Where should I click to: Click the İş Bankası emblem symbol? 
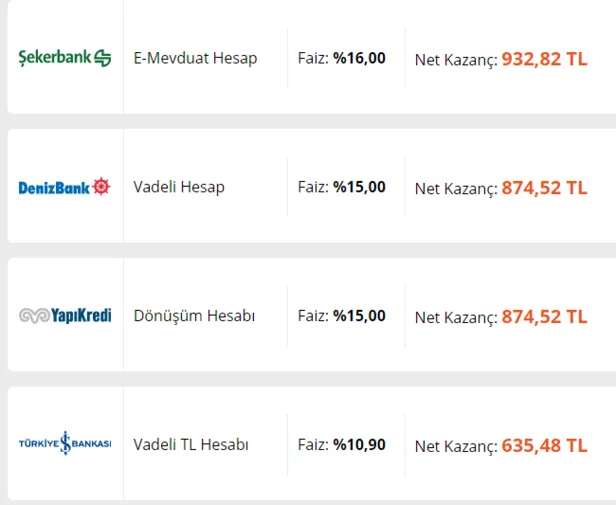(67, 444)
